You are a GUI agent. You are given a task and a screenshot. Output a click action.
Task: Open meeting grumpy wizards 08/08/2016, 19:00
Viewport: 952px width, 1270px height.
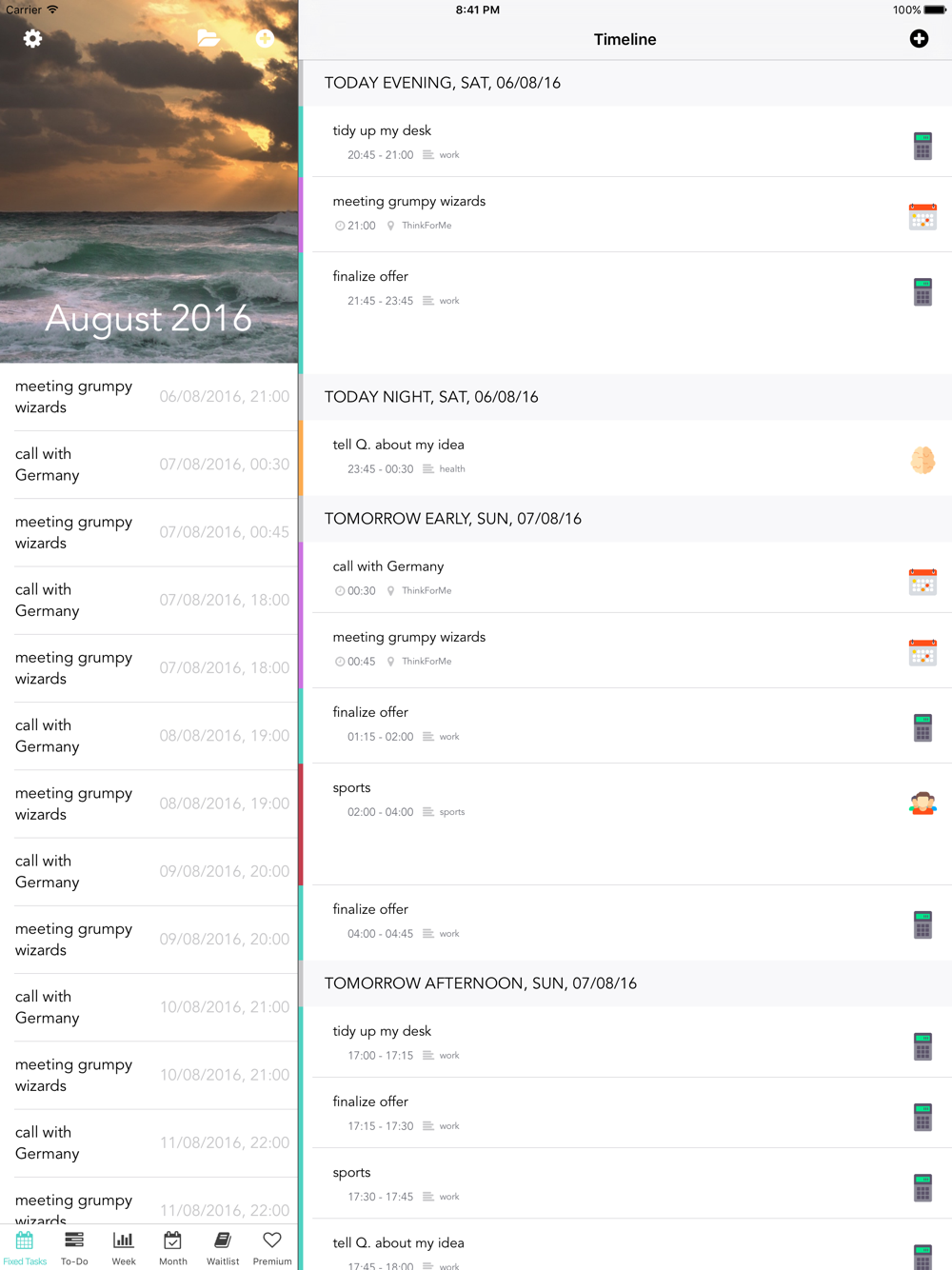click(149, 804)
